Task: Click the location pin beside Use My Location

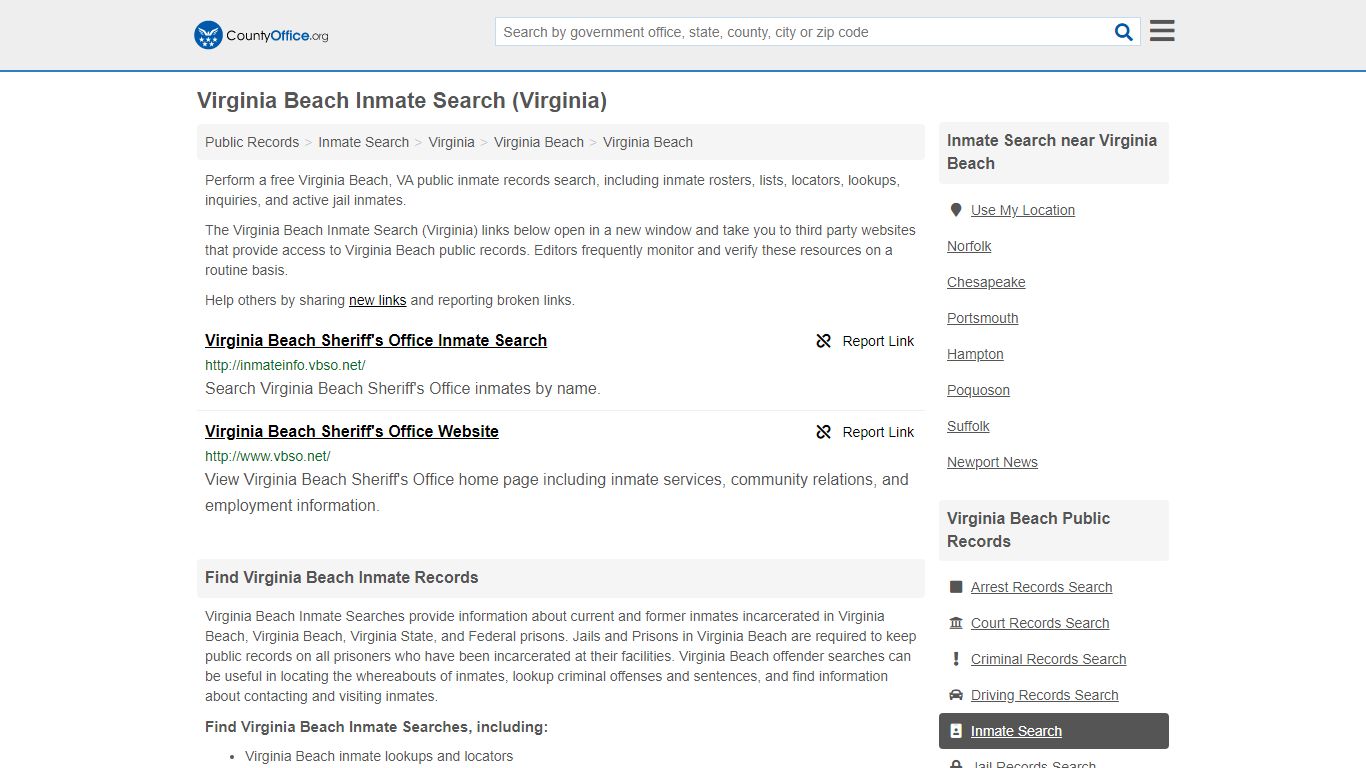Action: point(956,209)
